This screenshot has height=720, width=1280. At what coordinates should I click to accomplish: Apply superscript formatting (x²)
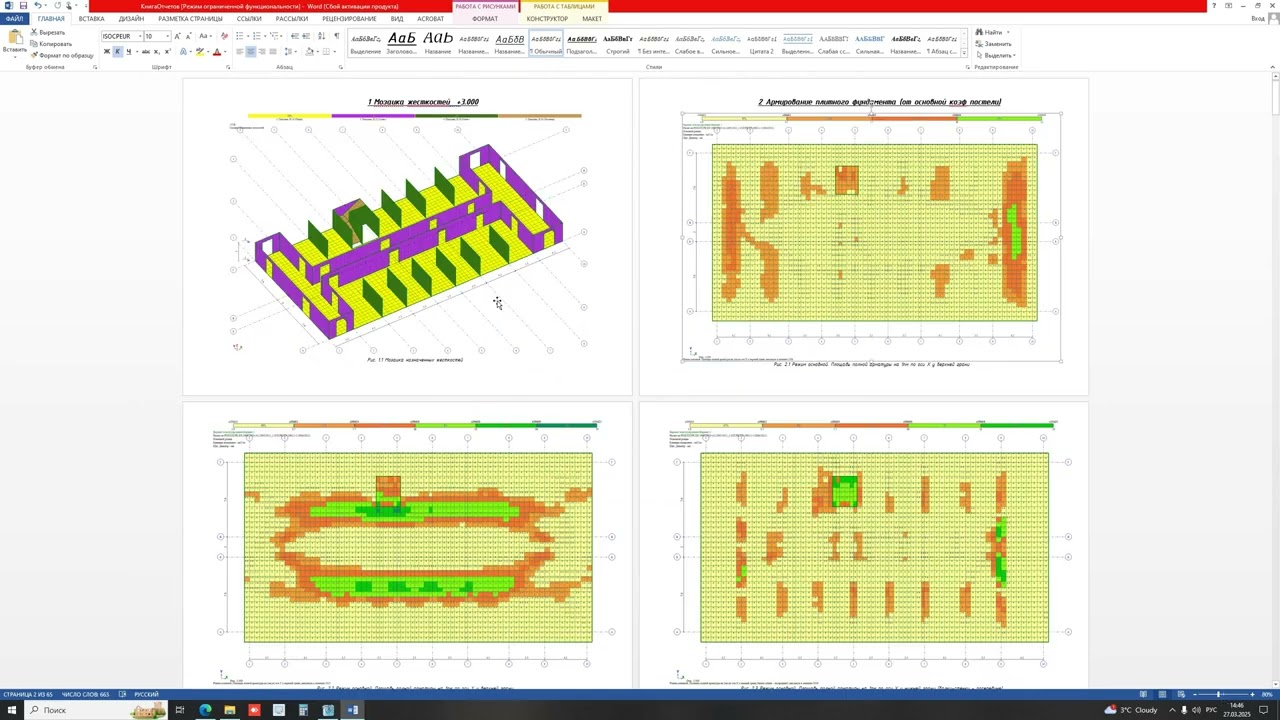tap(168, 52)
